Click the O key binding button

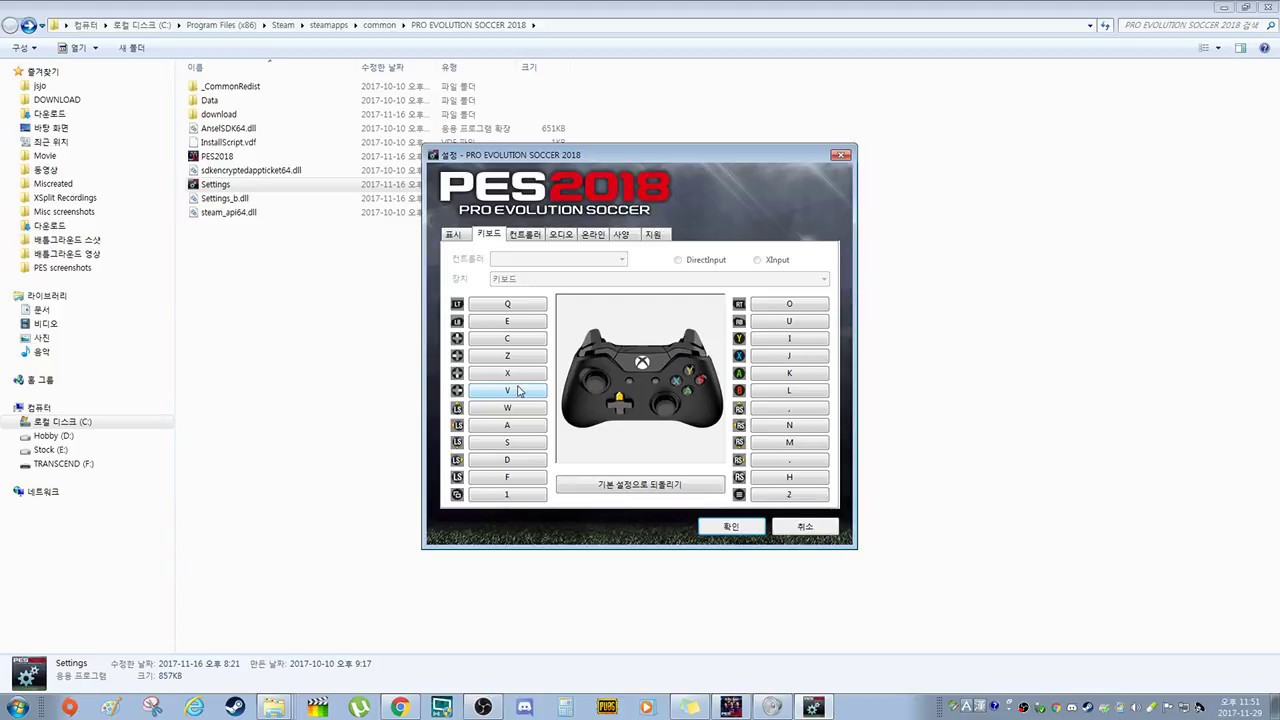tap(789, 304)
